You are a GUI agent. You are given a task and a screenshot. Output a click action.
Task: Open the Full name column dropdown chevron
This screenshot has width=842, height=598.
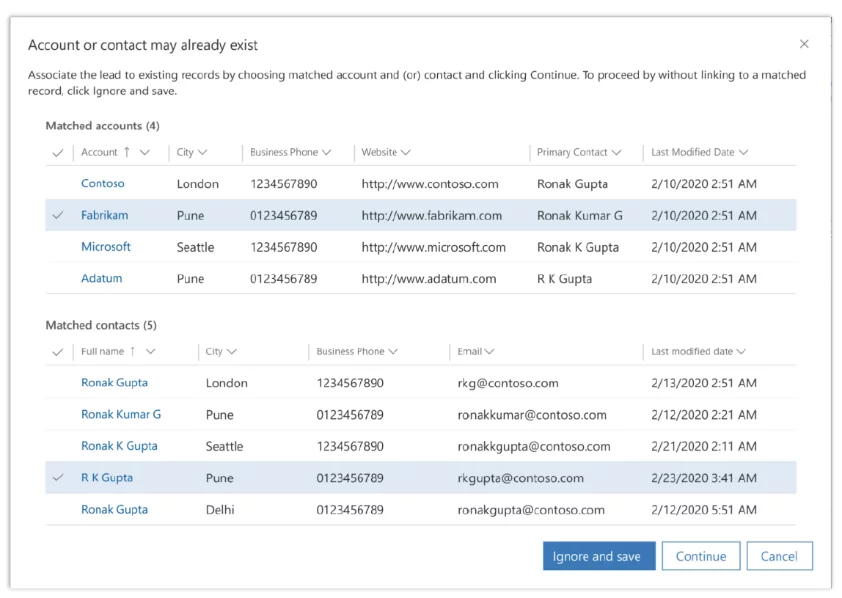[150, 352]
